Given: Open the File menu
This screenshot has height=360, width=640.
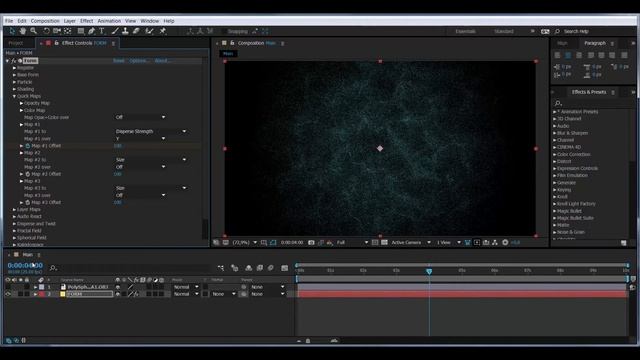Looking at the screenshot, I should tap(9, 21).
